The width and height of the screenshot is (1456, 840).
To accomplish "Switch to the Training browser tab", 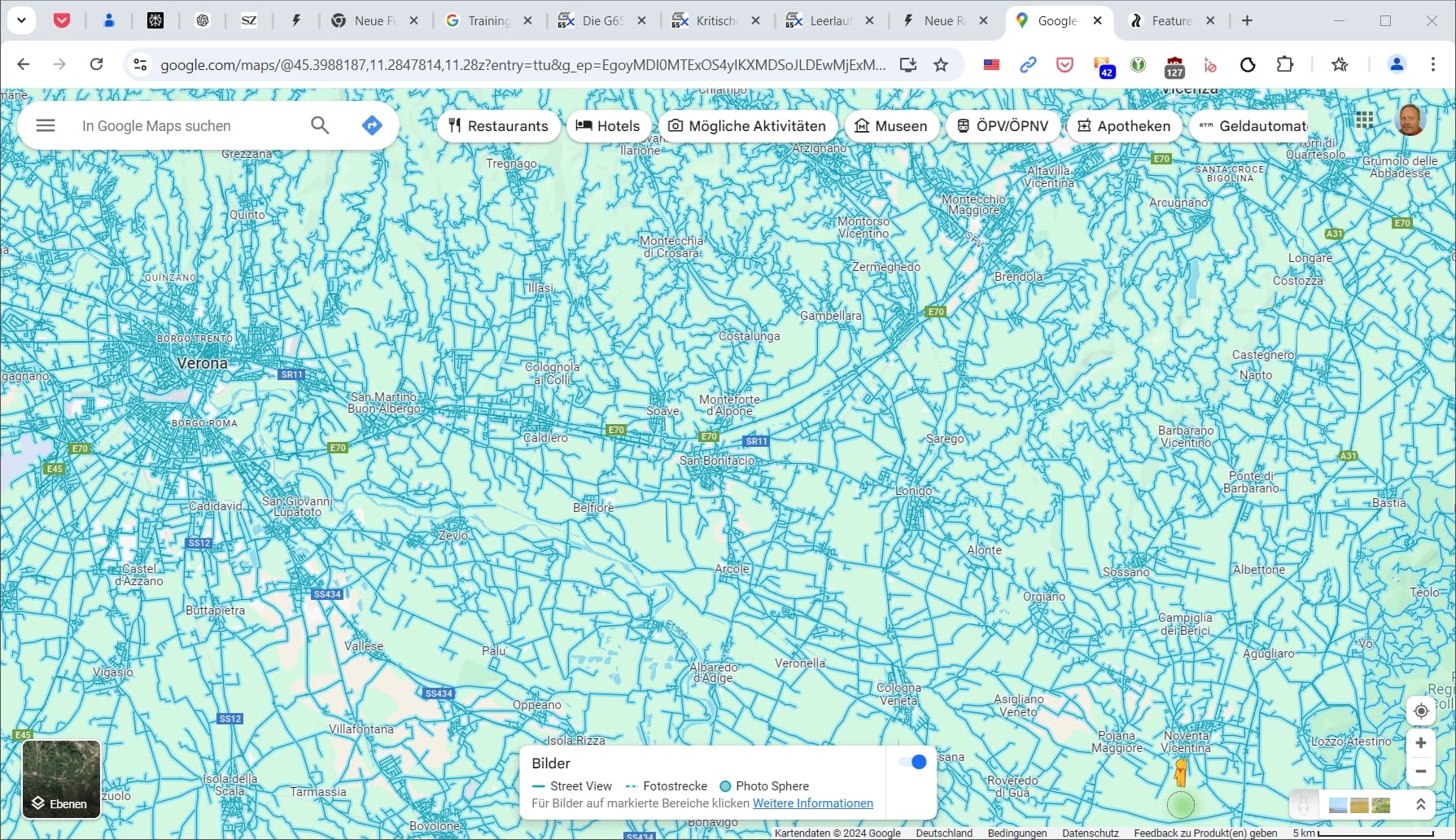I will pos(488,21).
